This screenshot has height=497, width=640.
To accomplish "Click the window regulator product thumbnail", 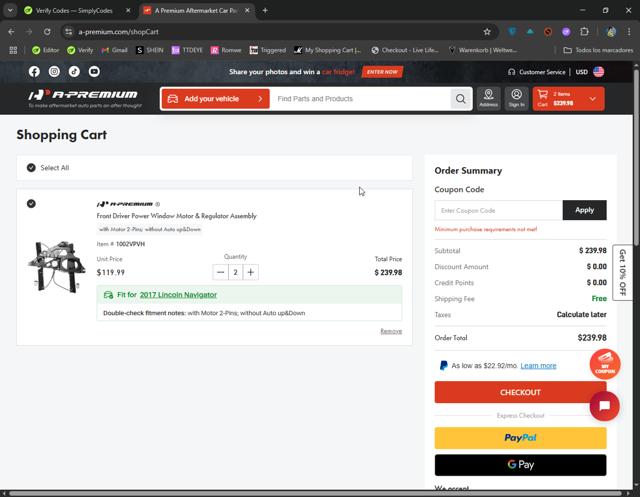I will point(56,266).
